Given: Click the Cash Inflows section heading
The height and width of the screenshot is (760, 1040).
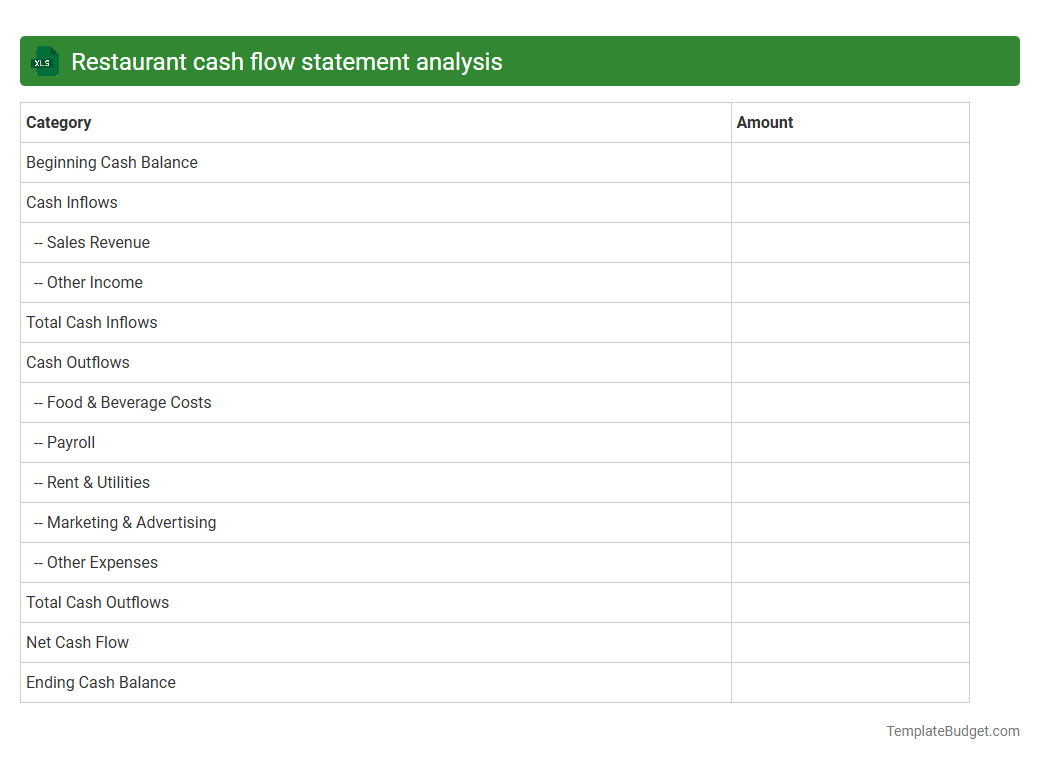Looking at the screenshot, I should [71, 202].
